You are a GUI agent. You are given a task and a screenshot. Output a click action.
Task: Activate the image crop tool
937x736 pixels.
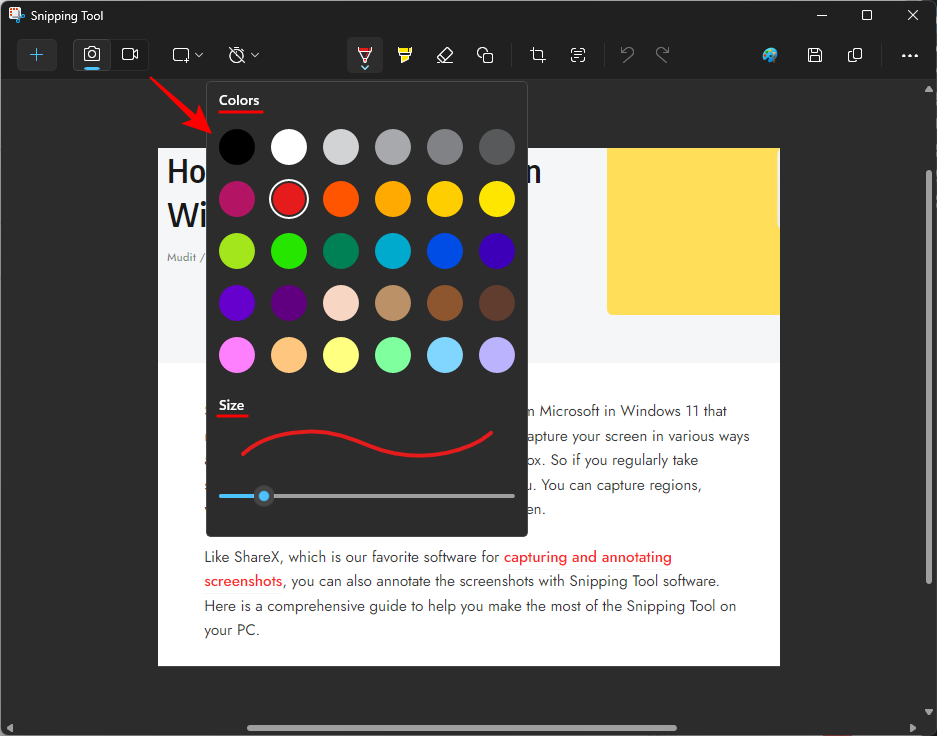(x=538, y=55)
